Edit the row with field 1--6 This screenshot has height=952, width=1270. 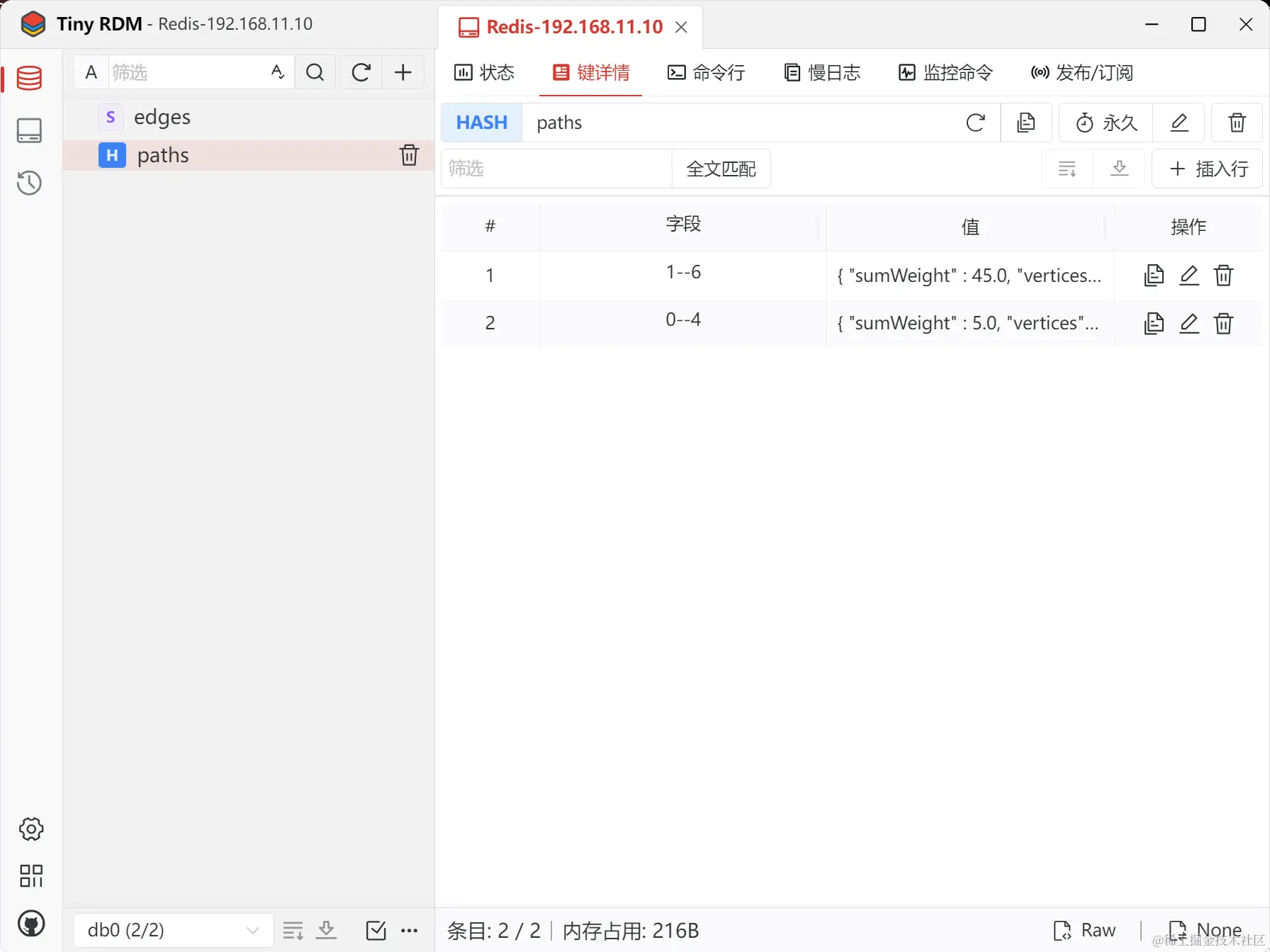[x=1189, y=275]
